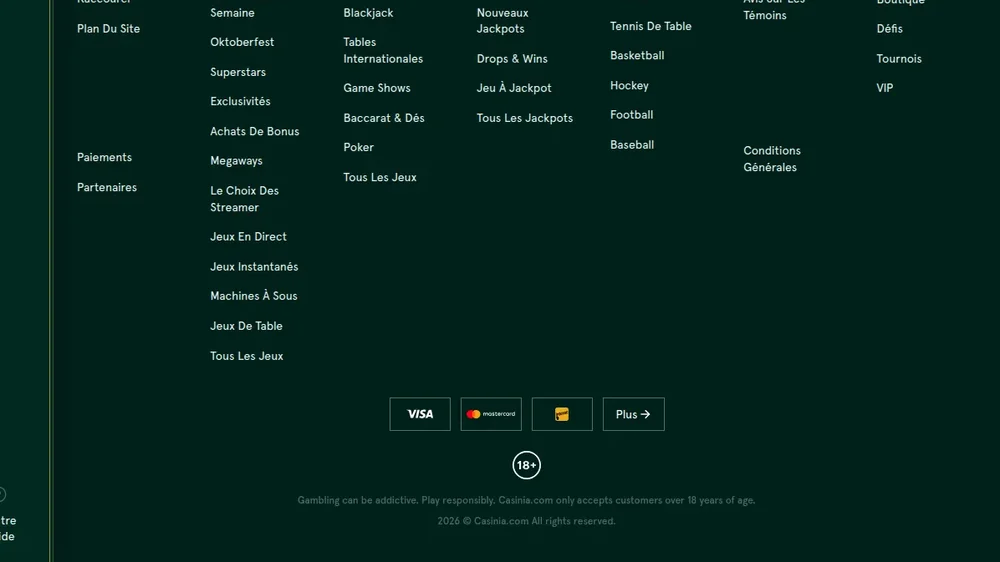Go to Paiements page

[105, 157]
